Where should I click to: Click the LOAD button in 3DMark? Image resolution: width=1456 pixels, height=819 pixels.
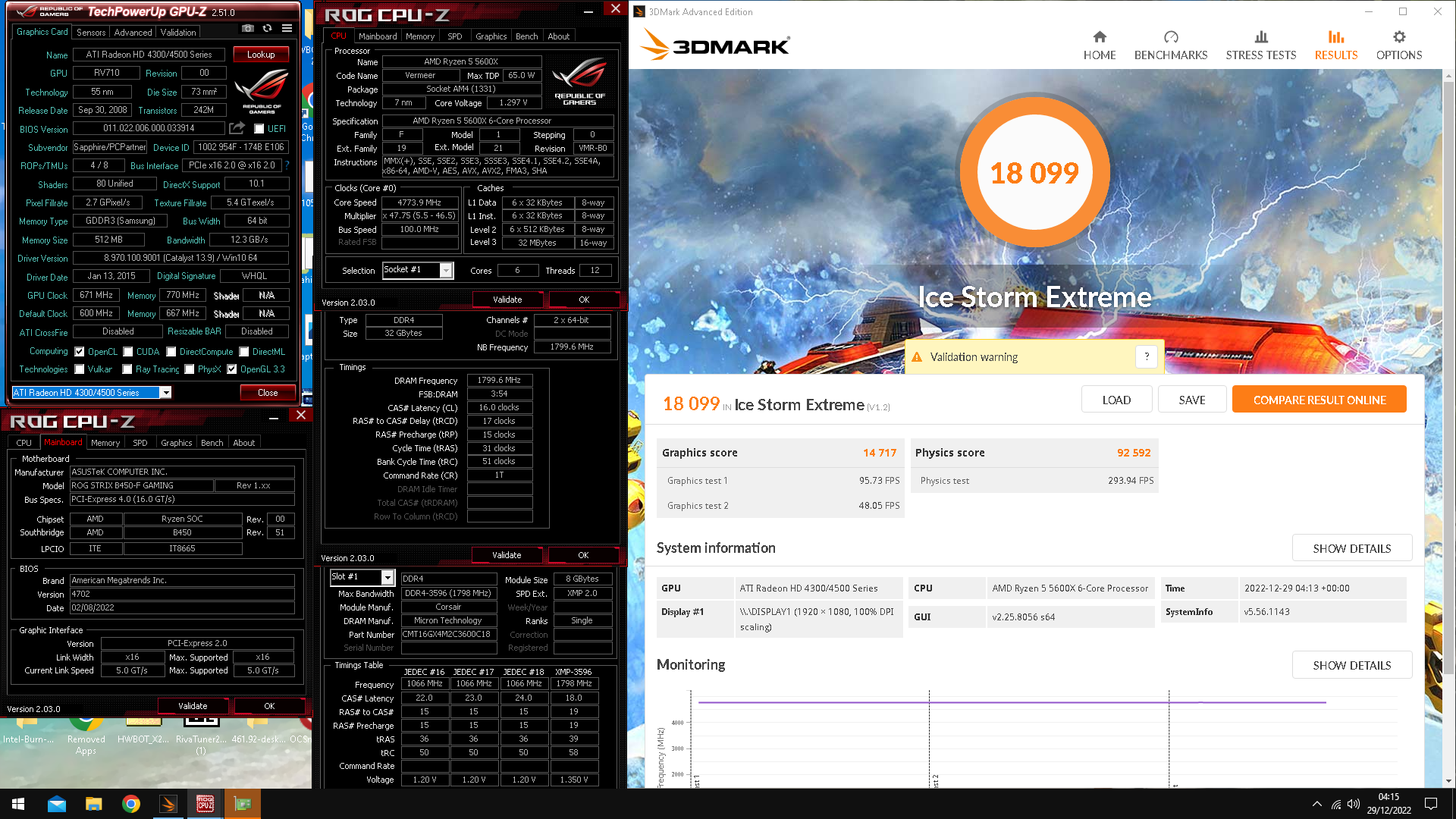click(x=1116, y=400)
